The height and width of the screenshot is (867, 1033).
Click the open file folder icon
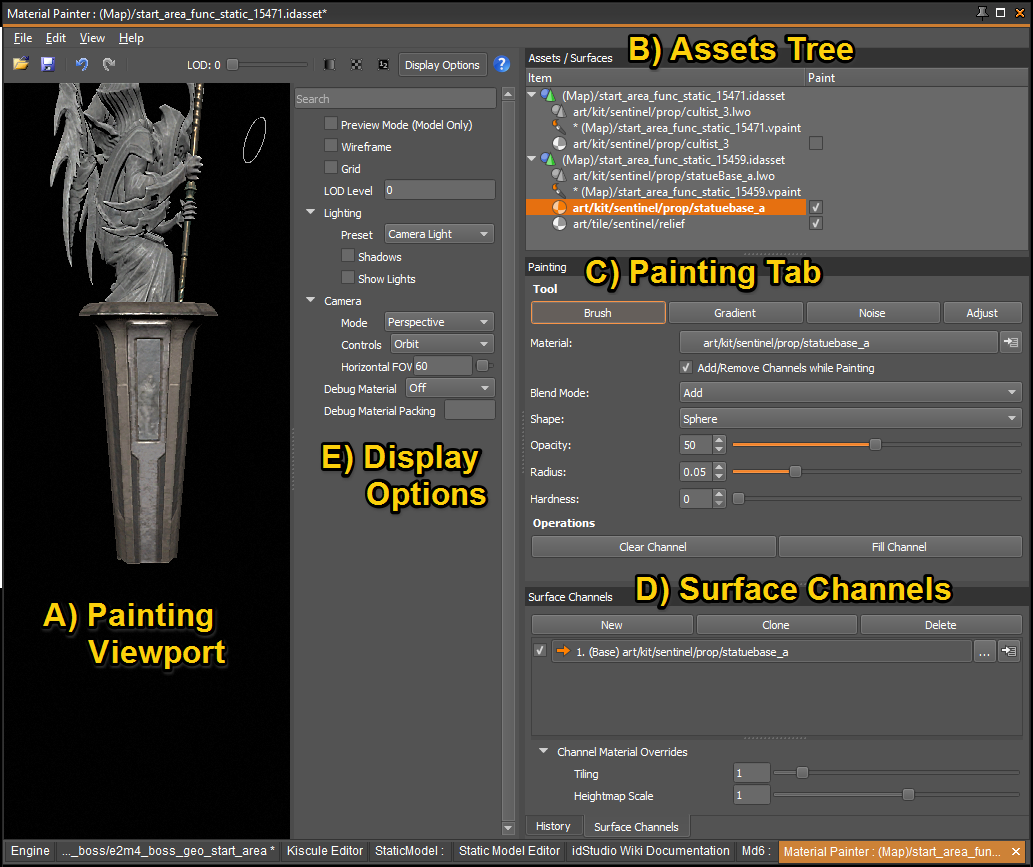[x=21, y=64]
